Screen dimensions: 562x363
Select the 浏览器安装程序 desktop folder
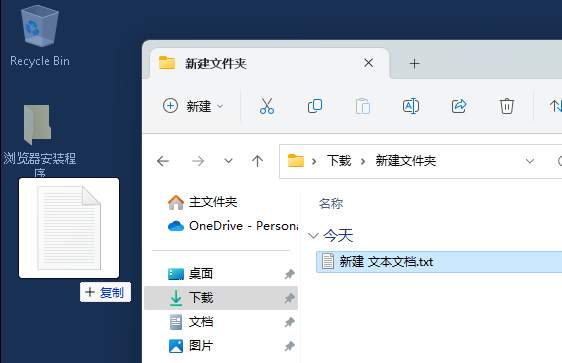[x=39, y=140]
